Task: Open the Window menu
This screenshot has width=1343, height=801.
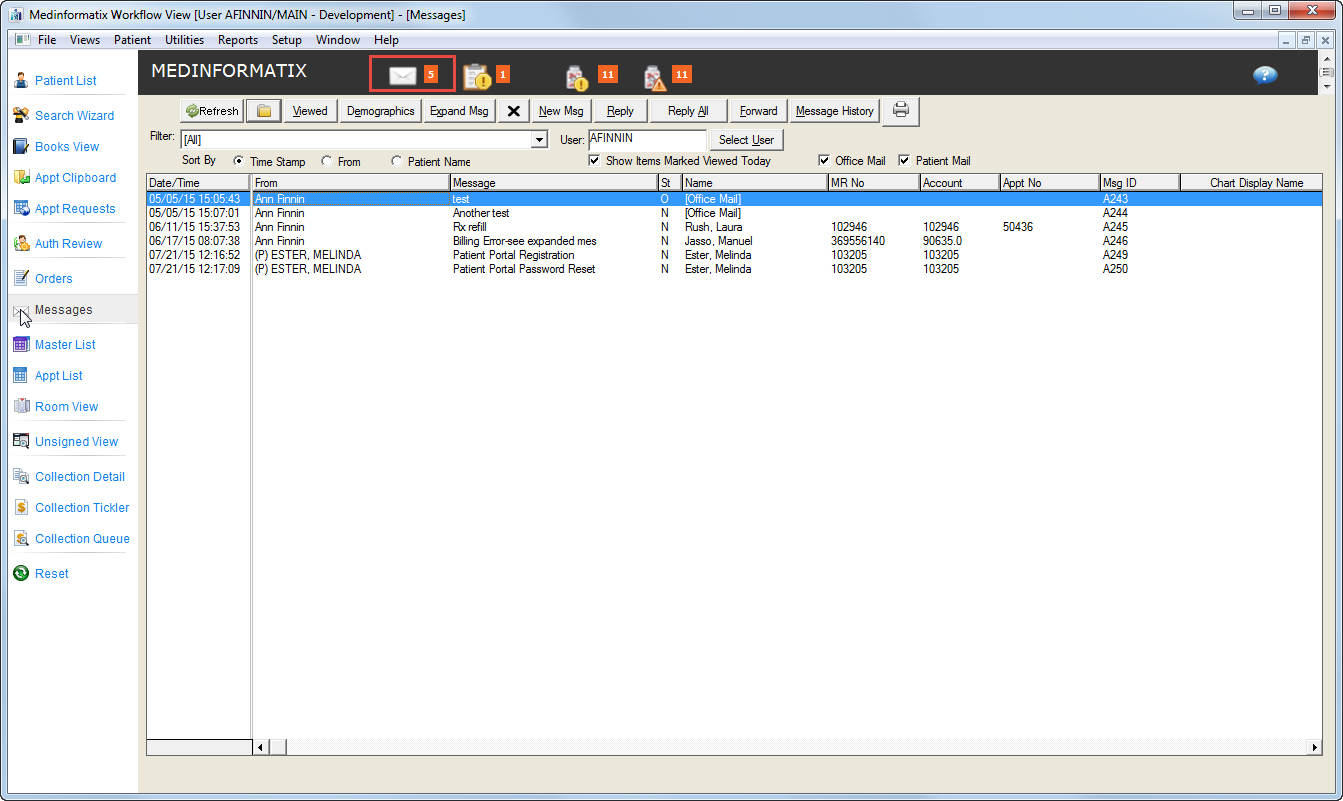Action: point(338,40)
